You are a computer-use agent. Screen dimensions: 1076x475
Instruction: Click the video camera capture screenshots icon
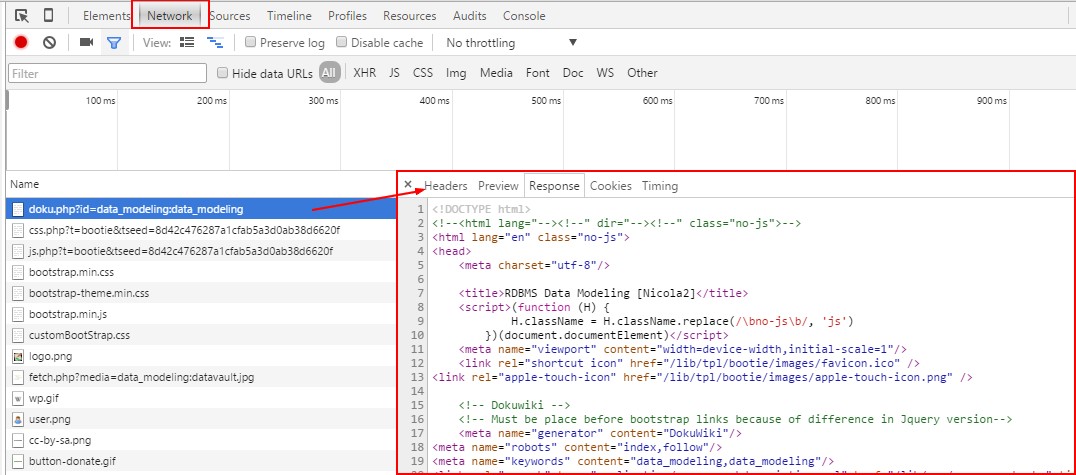[x=86, y=43]
